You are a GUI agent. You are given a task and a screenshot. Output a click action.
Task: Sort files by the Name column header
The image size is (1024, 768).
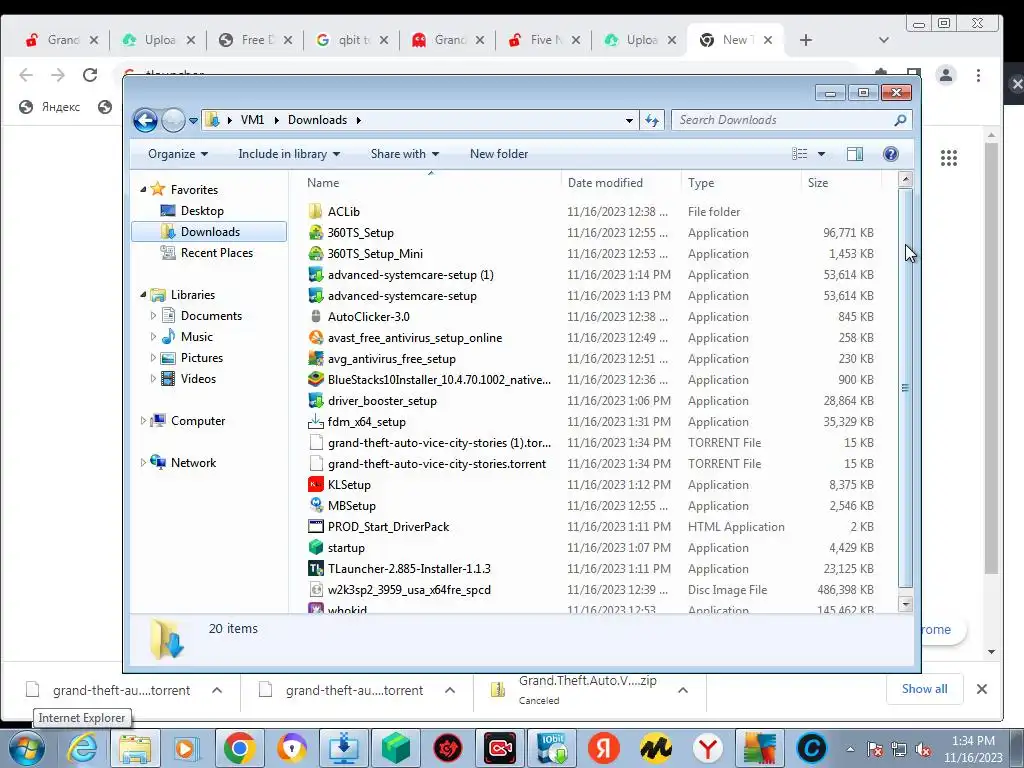click(430, 183)
